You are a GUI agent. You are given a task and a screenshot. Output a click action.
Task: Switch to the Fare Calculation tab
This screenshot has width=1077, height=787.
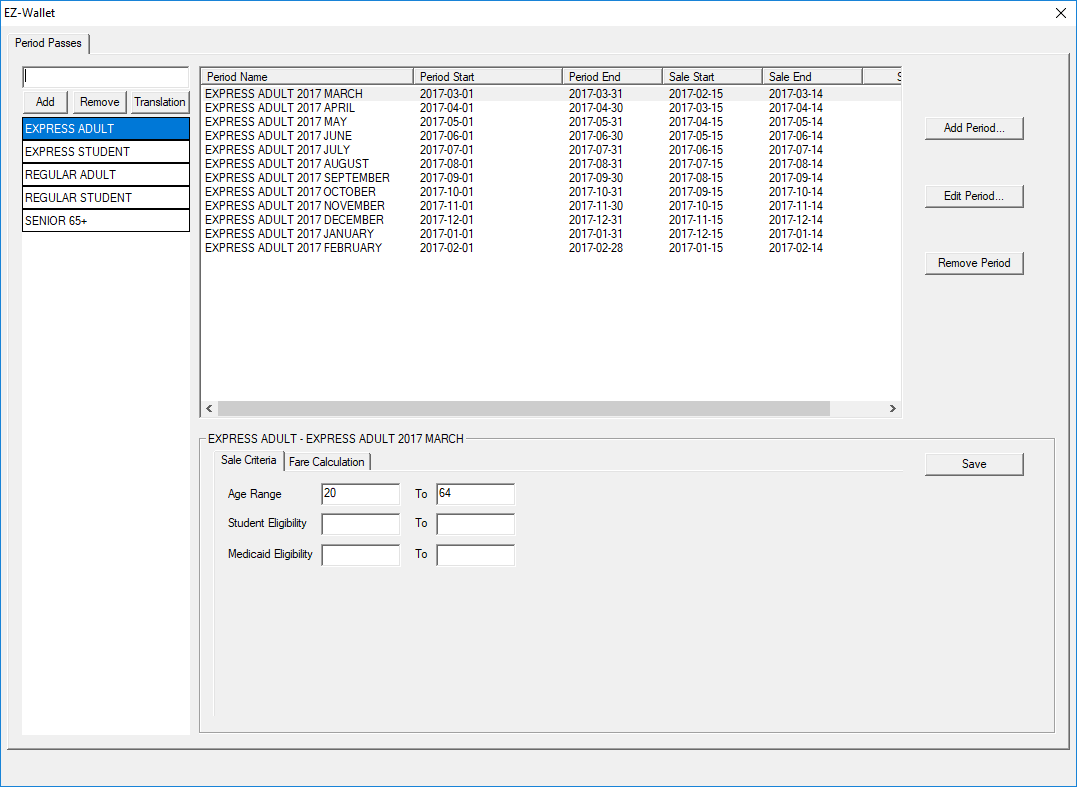pyautogui.click(x=327, y=461)
